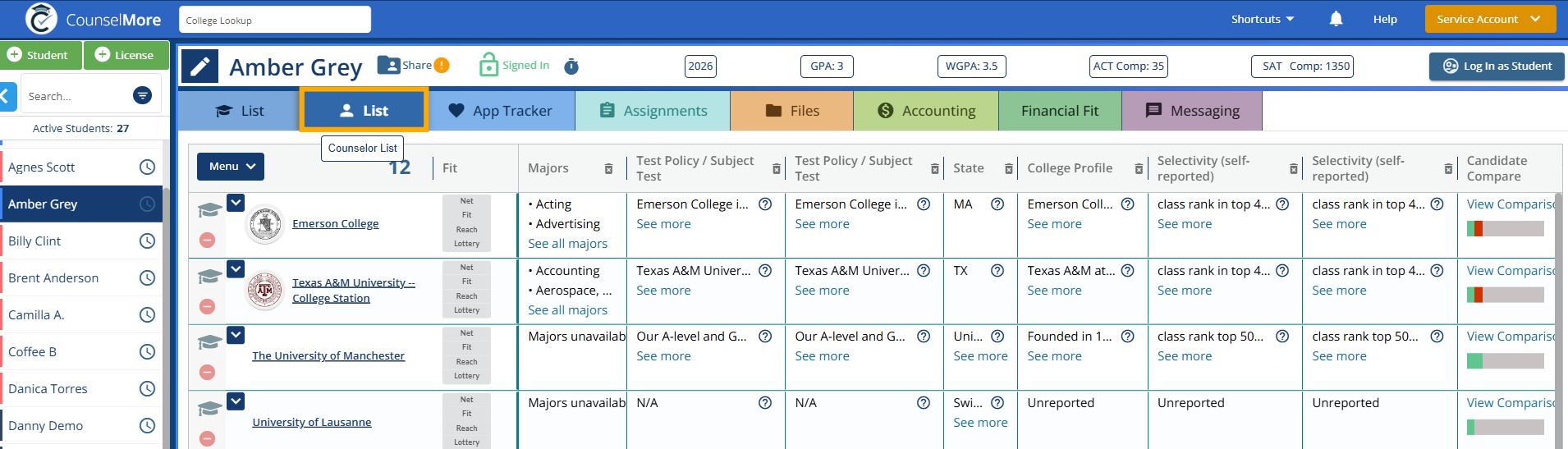Click the ACT Comp: 35 badge
The image size is (1568, 449).
pos(1129,66)
